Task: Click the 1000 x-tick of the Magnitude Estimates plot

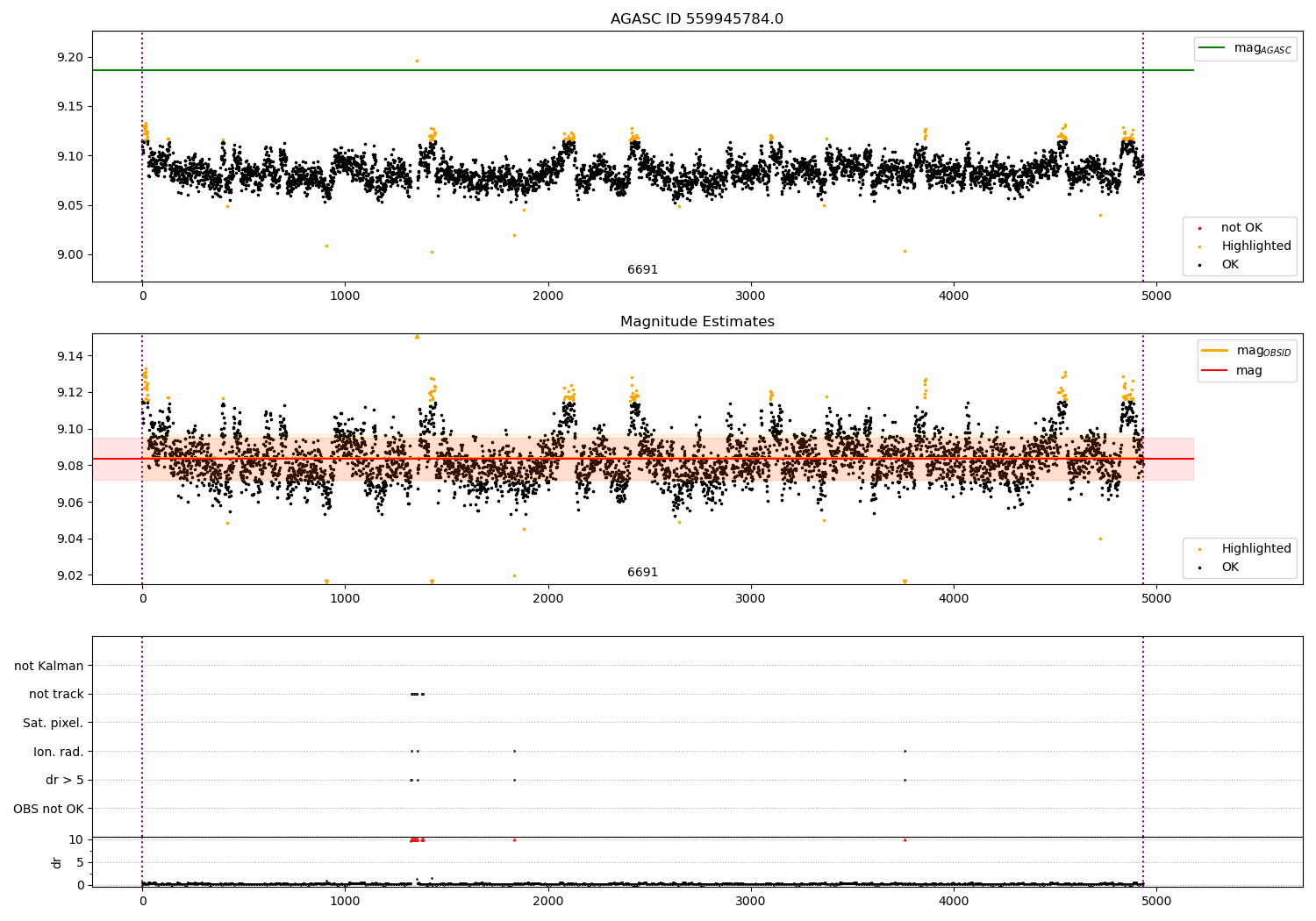Action: coord(345,599)
